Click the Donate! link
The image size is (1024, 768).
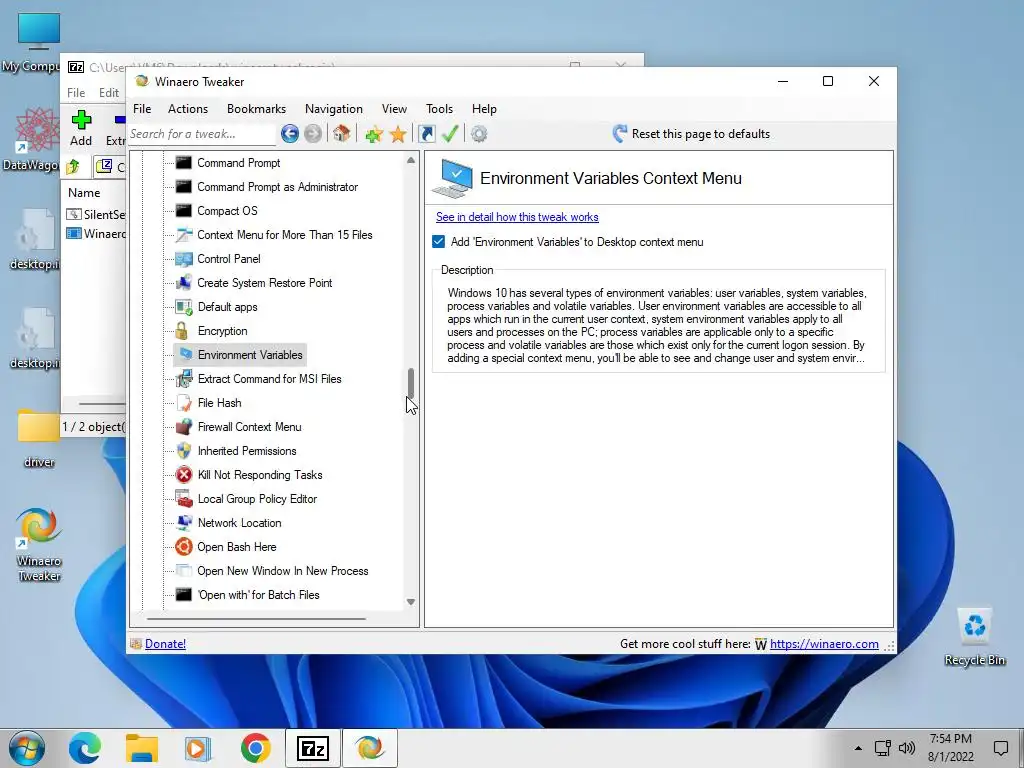pyautogui.click(x=165, y=644)
